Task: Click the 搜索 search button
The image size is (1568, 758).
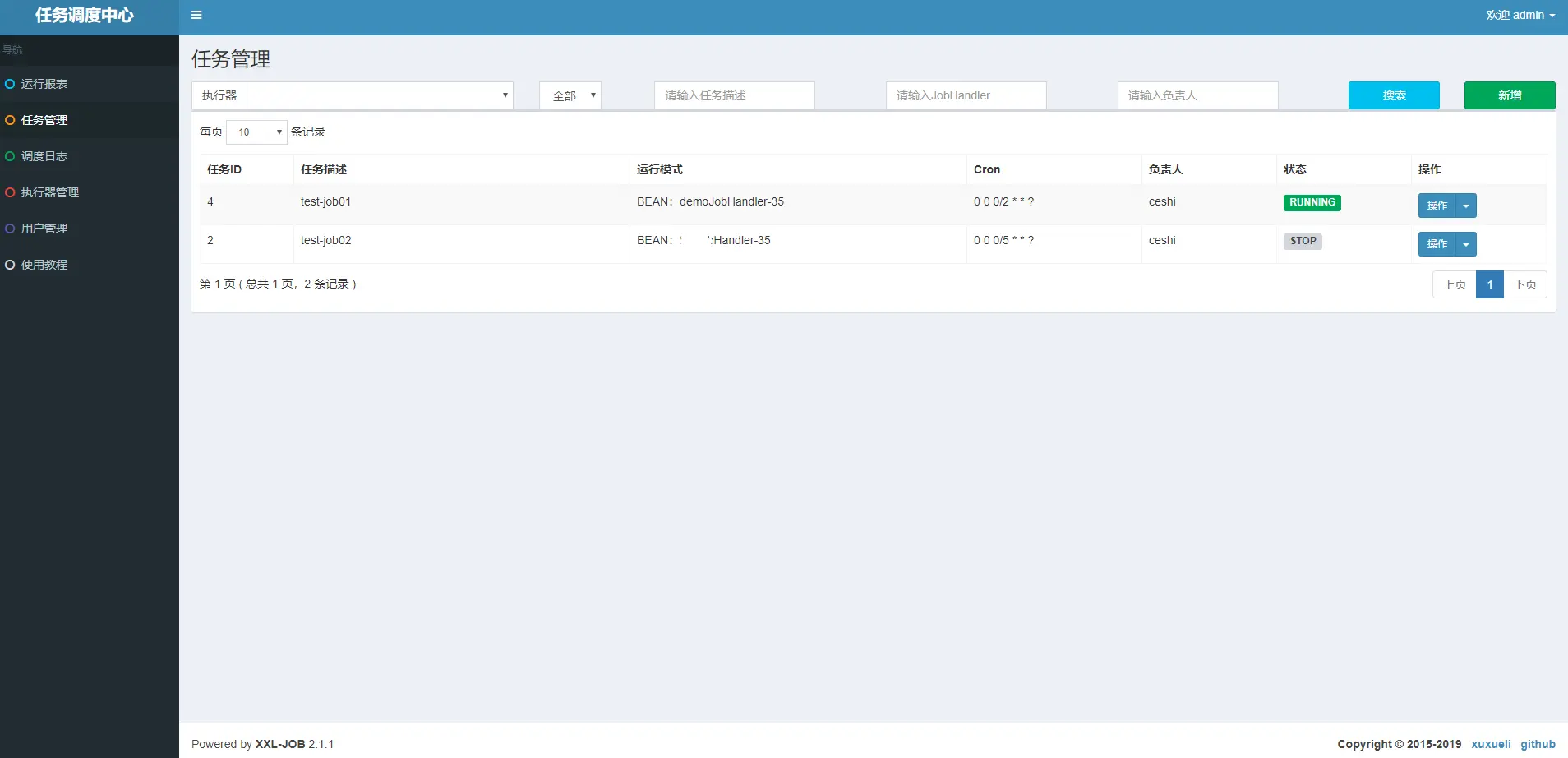Action: [x=1394, y=95]
